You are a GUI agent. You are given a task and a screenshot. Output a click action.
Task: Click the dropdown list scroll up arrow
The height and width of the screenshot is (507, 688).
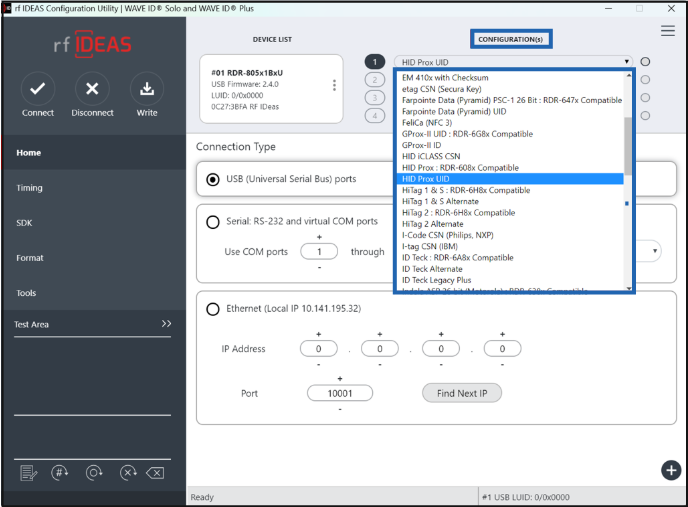[x=628, y=76]
